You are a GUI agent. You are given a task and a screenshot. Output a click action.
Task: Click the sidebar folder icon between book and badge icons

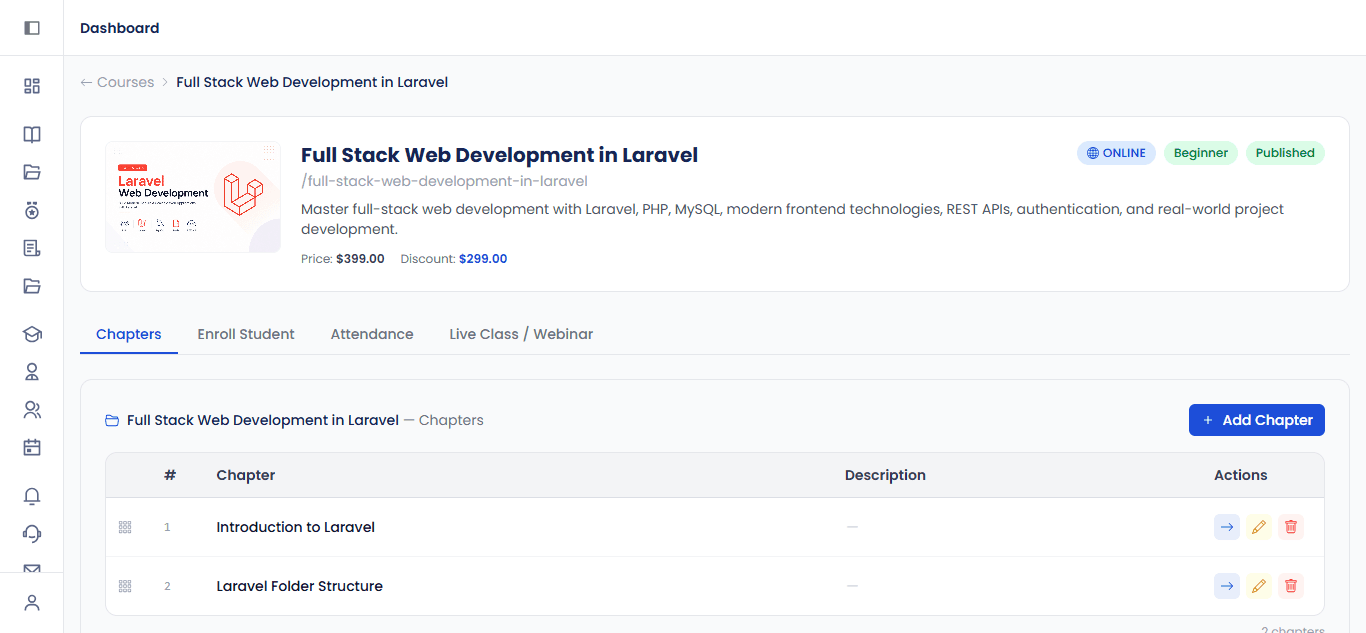[x=32, y=172]
